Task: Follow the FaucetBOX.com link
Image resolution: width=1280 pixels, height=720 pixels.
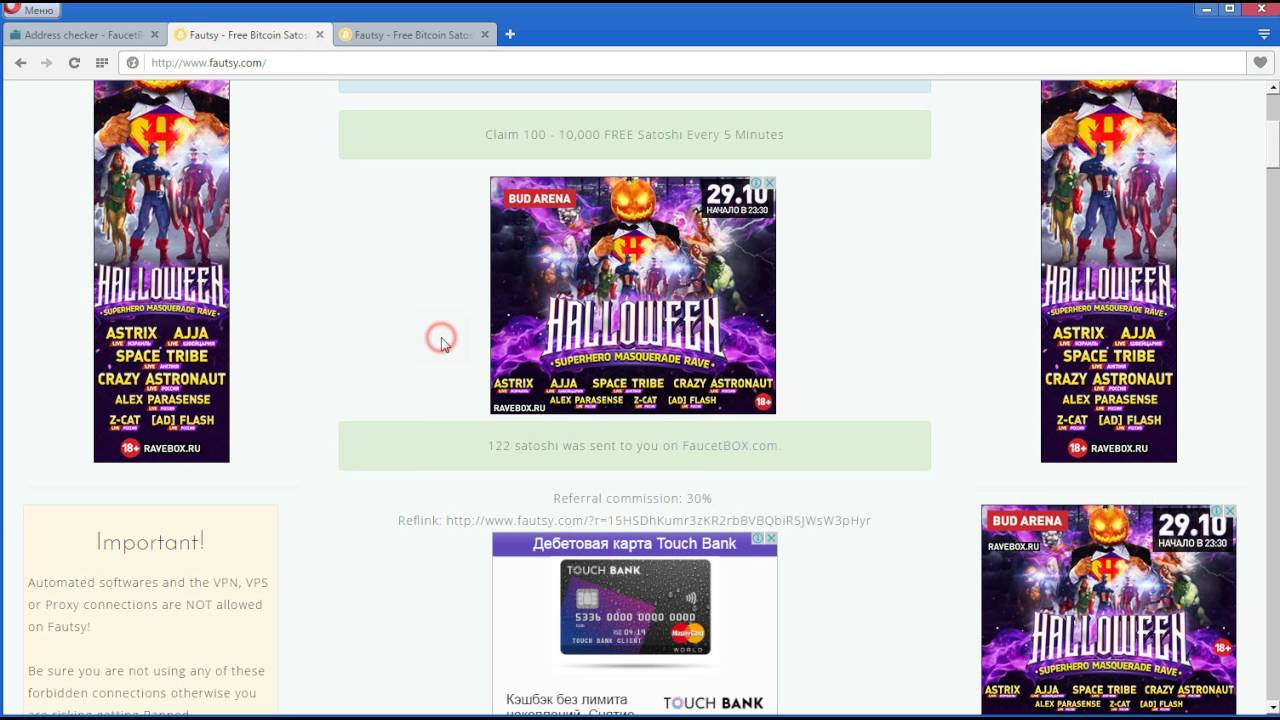Action: tap(731, 446)
